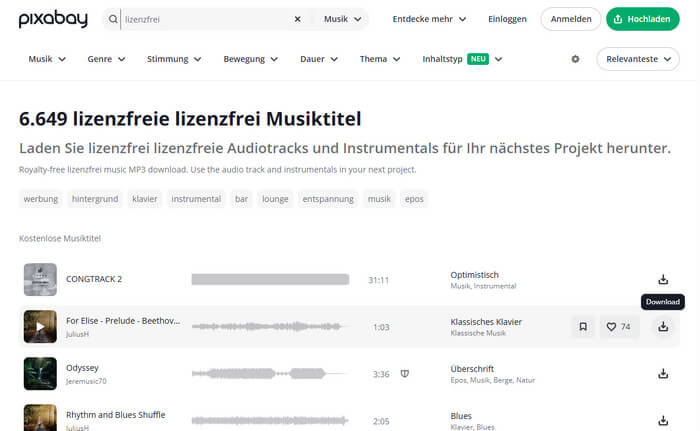Open the JuliusH artist under For Elise

[x=77, y=334]
